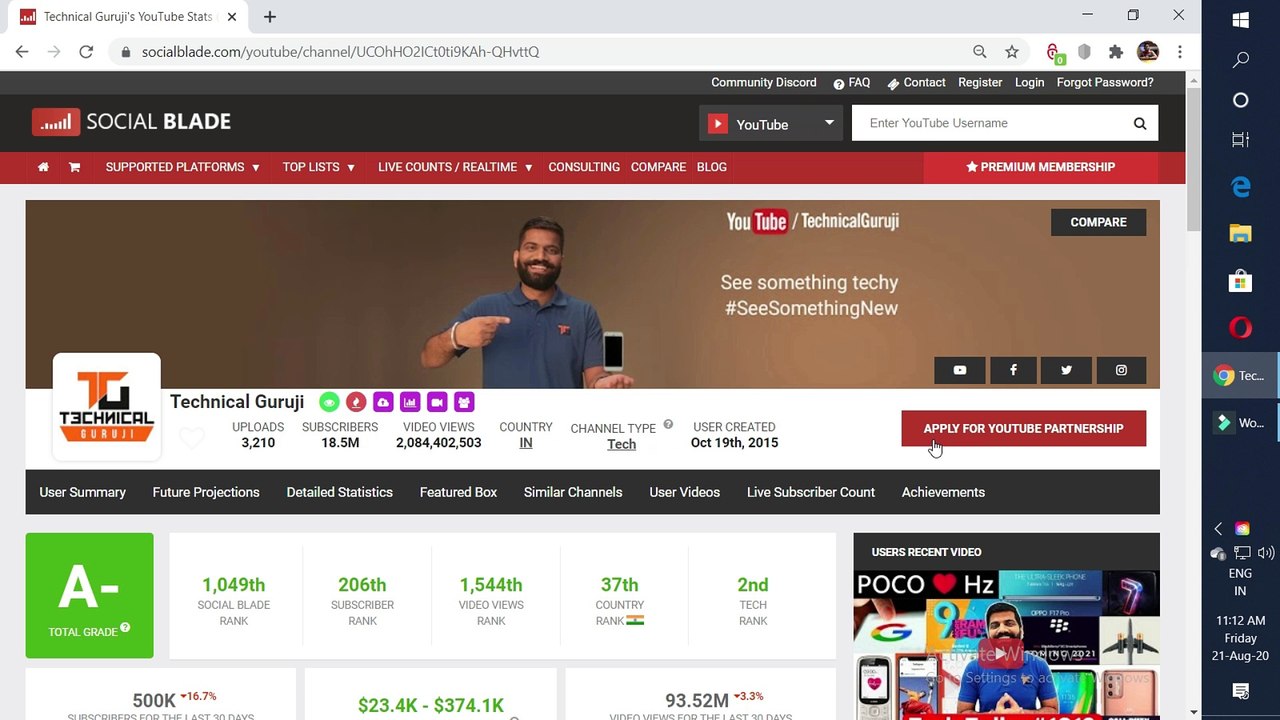Click the purple video camera badge icon
Viewport: 1280px width, 720px height.
point(437,402)
